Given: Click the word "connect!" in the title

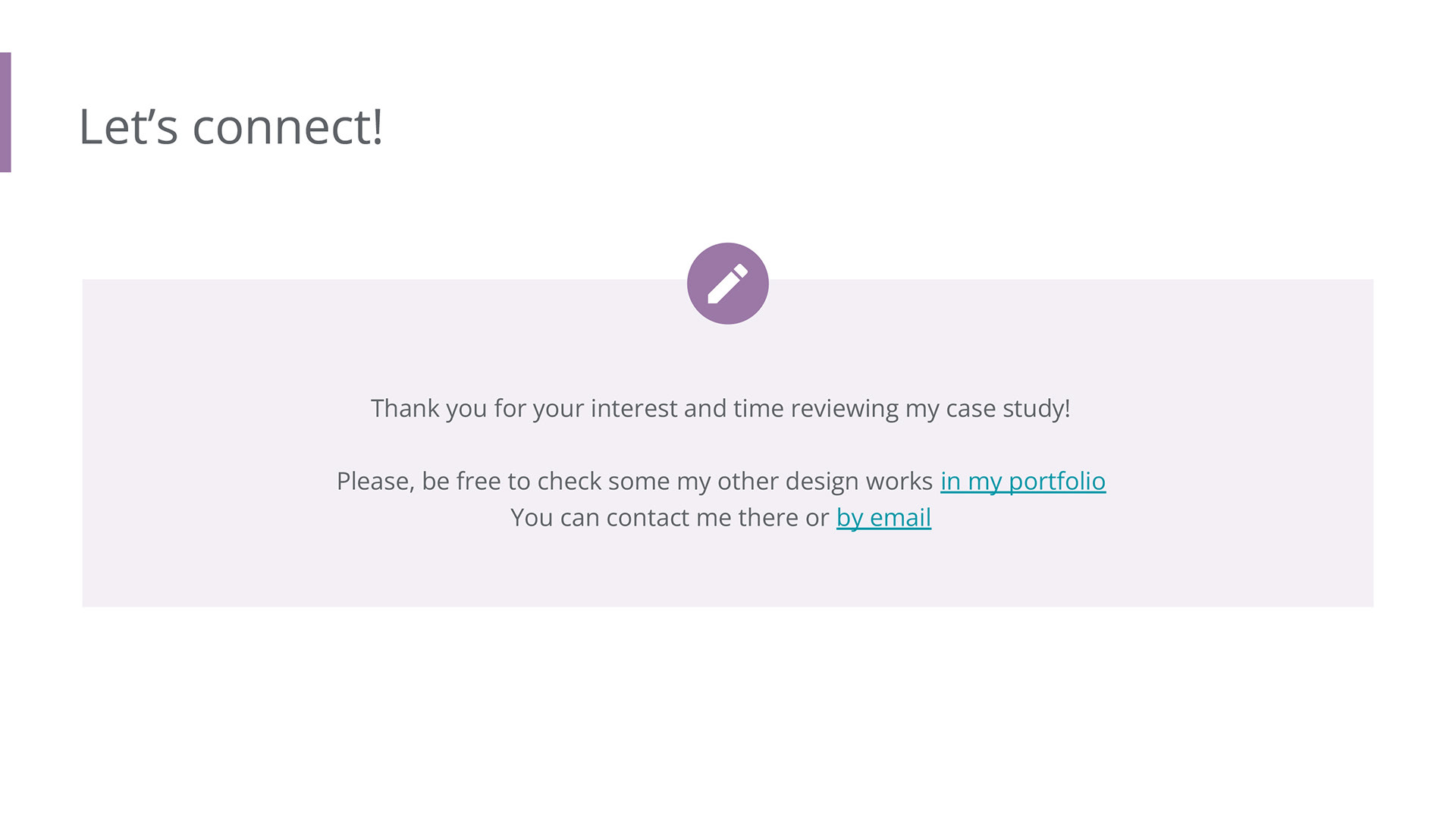Looking at the screenshot, I should tap(287, 127).
